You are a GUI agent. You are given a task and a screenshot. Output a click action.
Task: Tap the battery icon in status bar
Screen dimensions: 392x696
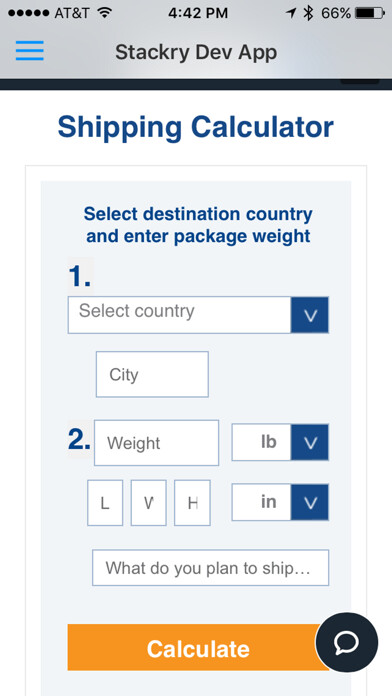tap(370, 13)
